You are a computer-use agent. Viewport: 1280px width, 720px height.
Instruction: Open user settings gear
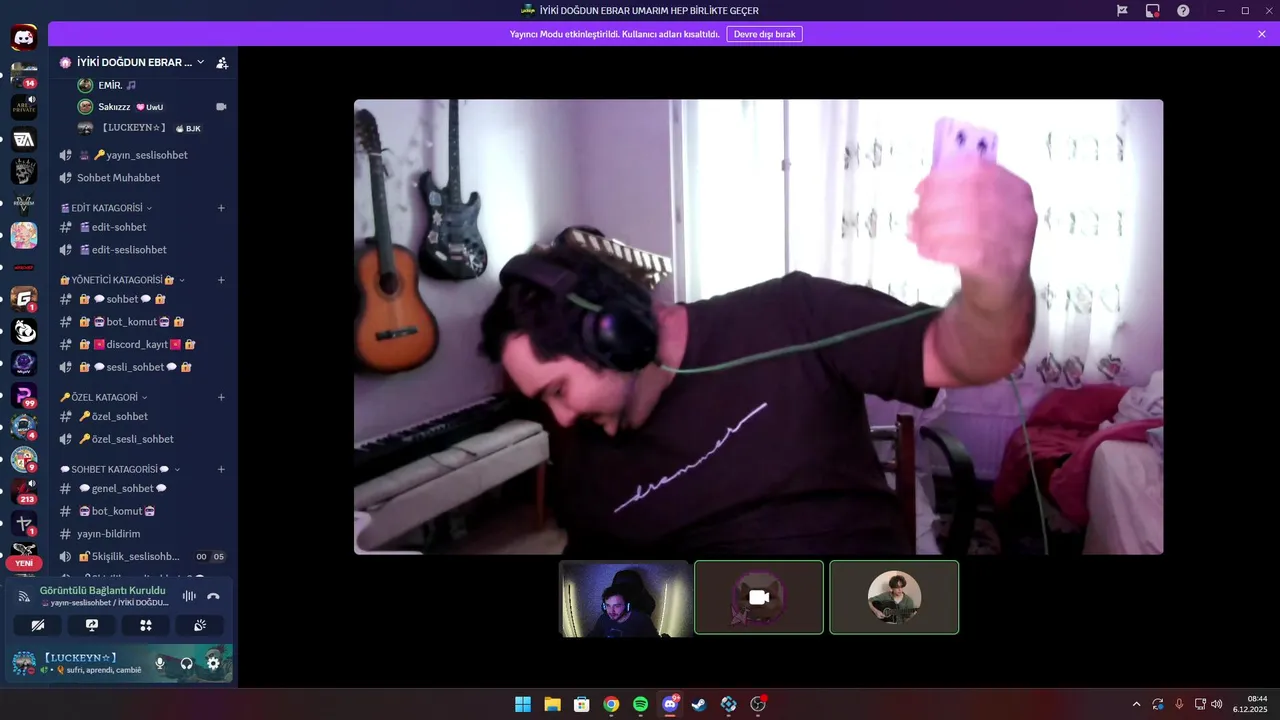click(x=213, y=663)
